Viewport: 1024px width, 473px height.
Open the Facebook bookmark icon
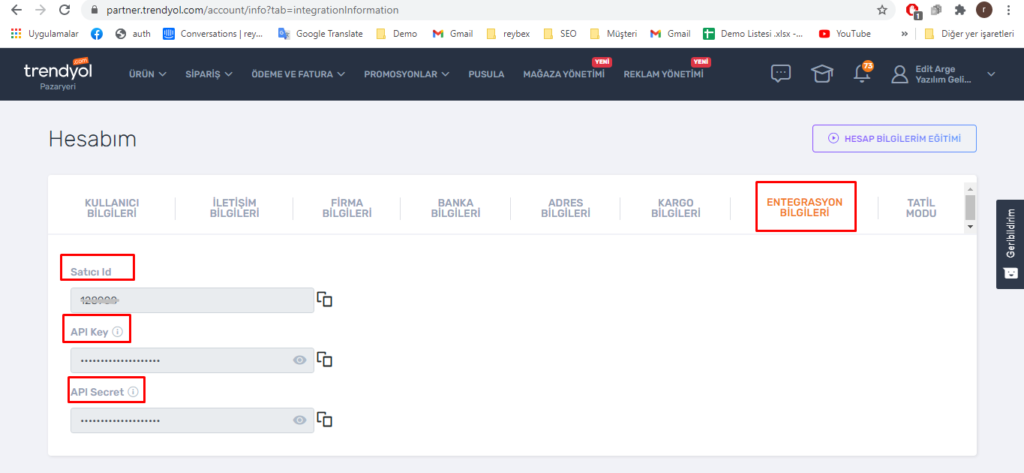(x=97, y=33)
